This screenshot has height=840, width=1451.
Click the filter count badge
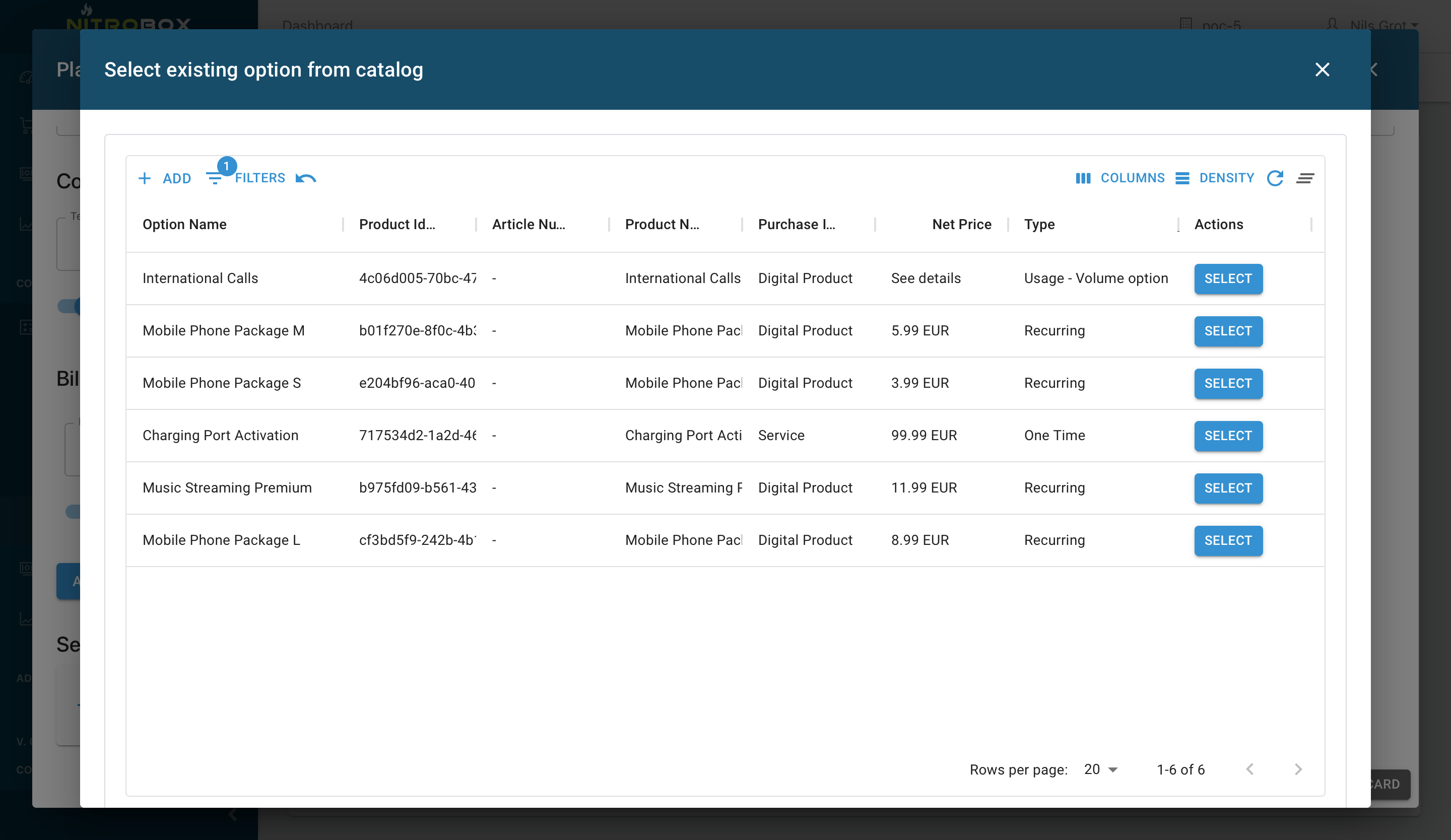[226, 166]
